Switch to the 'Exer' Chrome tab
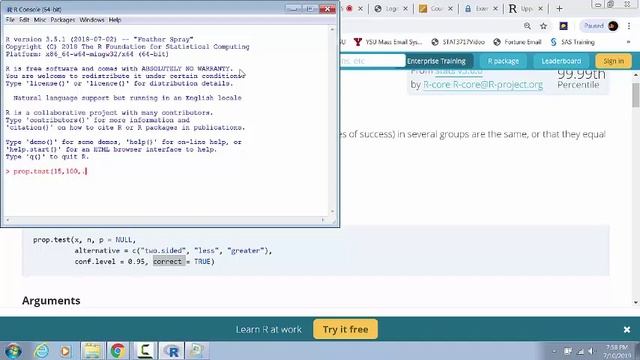640x360 pixels. coord(476,9)
